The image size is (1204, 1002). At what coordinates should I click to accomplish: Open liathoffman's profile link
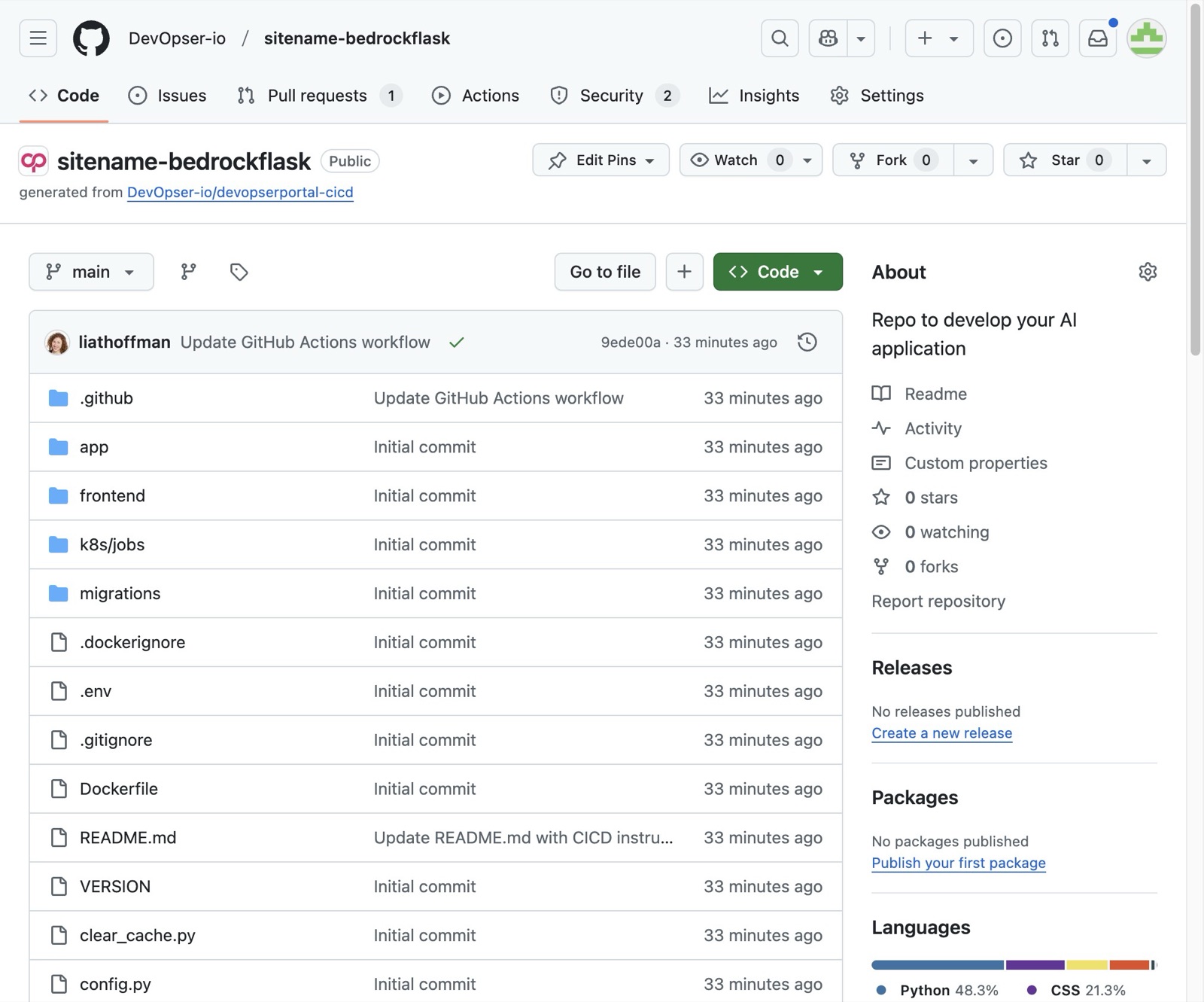pyautogui.click(x=124, y=343)
